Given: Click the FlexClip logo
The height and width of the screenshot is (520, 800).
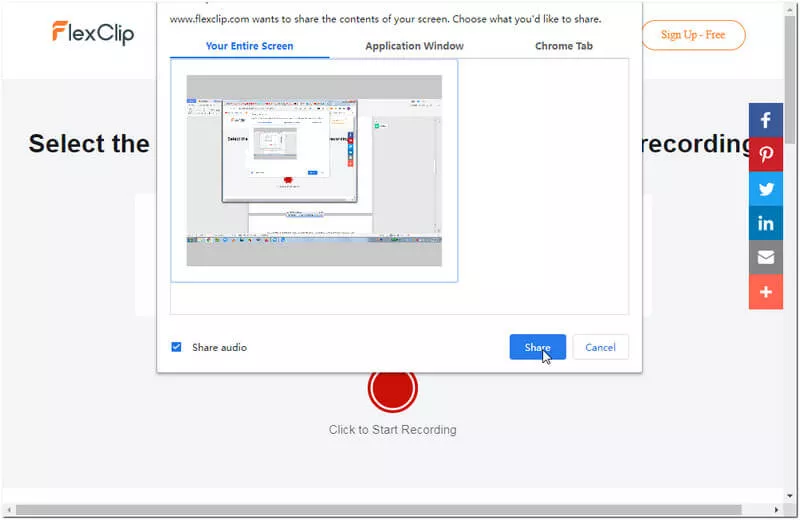Looking at the screenshot, I should [93, 33].
